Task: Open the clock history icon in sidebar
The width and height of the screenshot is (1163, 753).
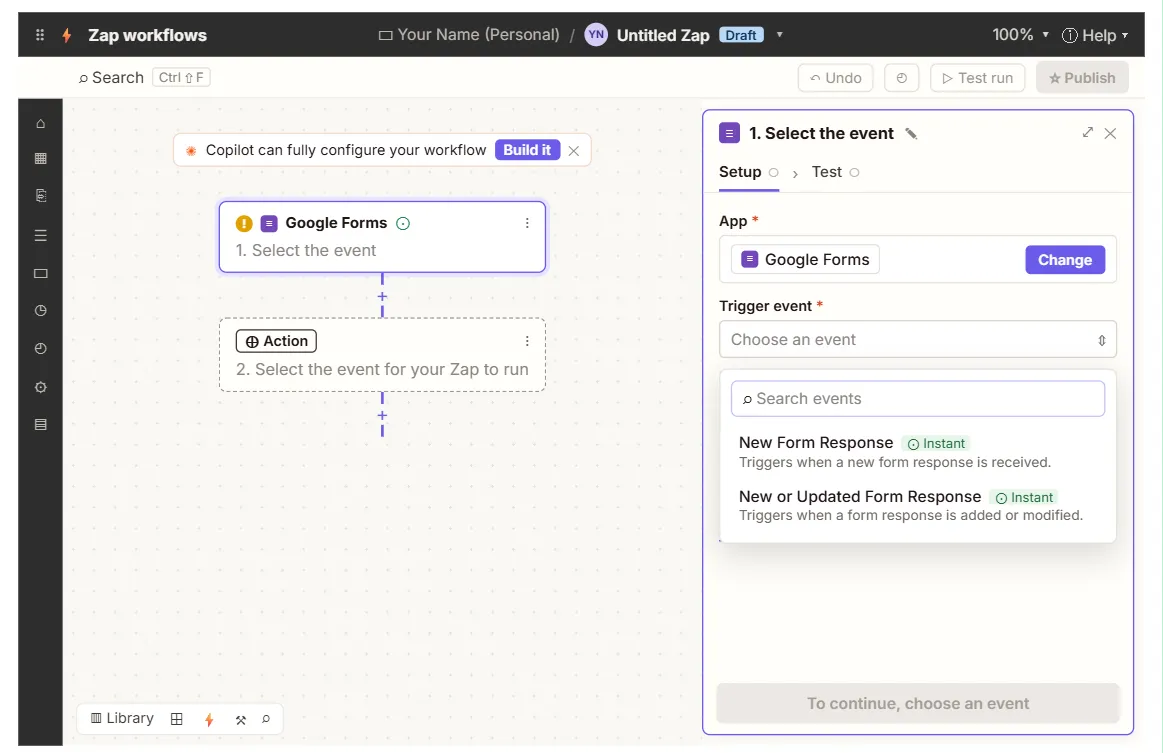Action: click(41, 310)
